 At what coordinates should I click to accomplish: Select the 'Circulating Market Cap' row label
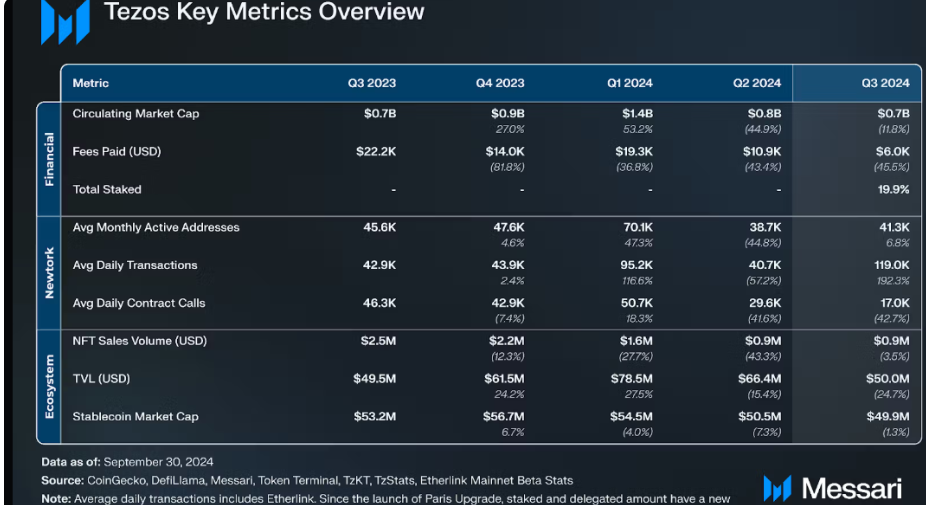[136, 113]
